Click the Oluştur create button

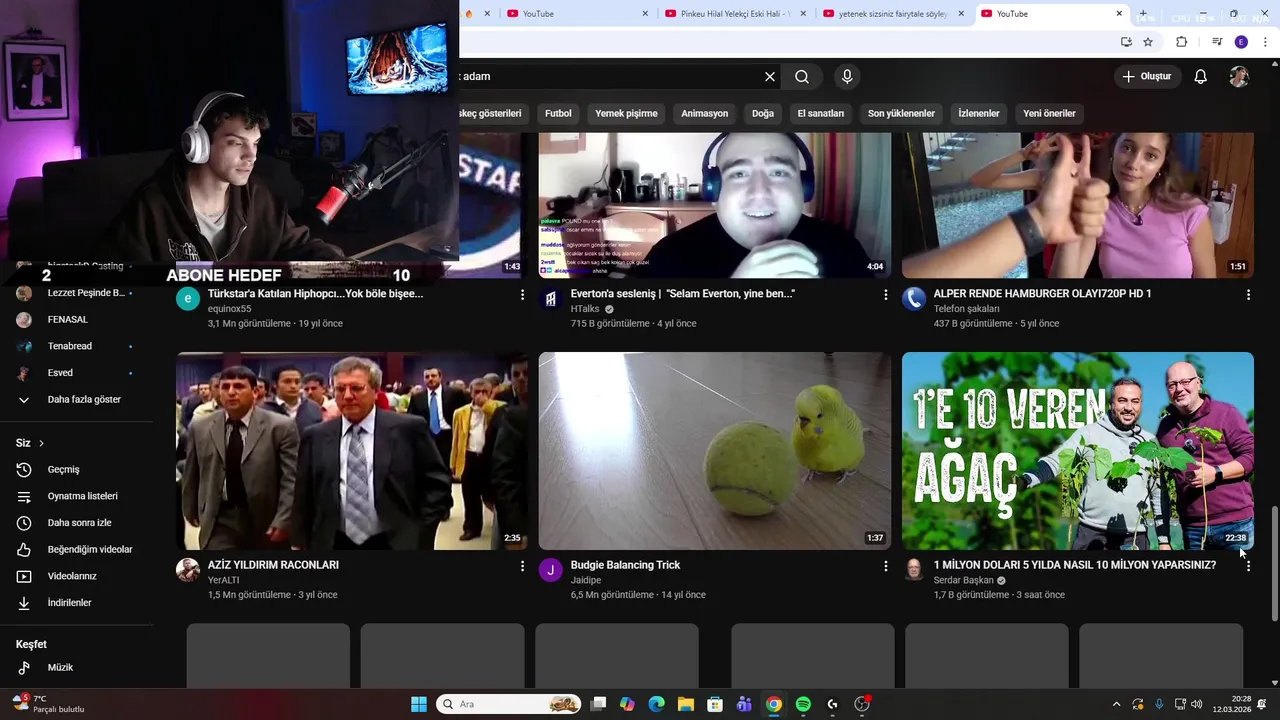(1146, 77)
